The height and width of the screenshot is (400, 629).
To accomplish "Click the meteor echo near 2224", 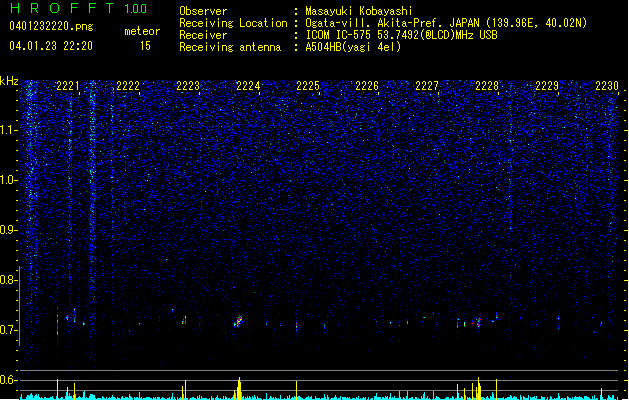I will click(239, 321).
